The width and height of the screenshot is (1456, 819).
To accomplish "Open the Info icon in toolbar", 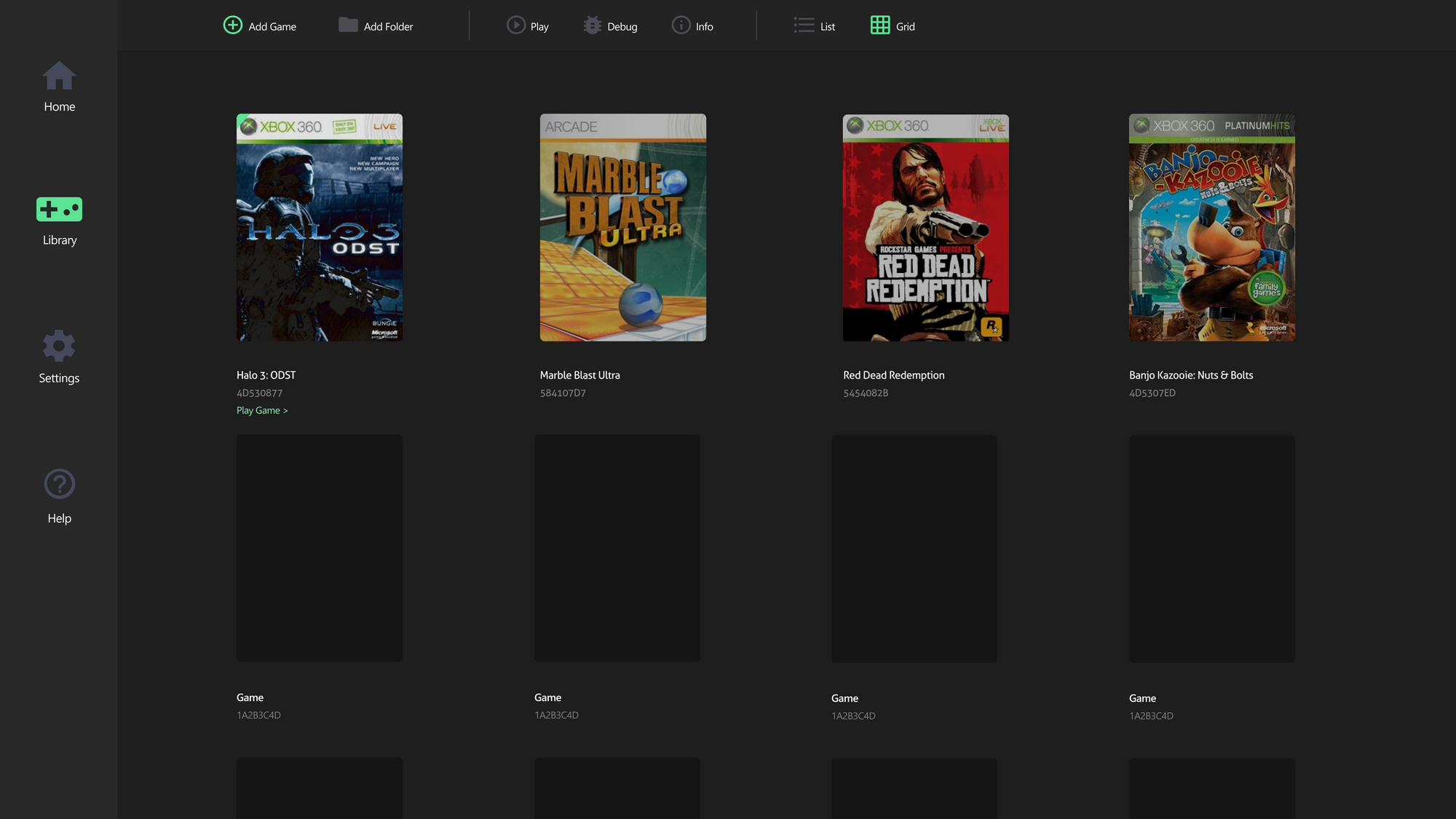I will pyautogui.click(x=681, y=25).
